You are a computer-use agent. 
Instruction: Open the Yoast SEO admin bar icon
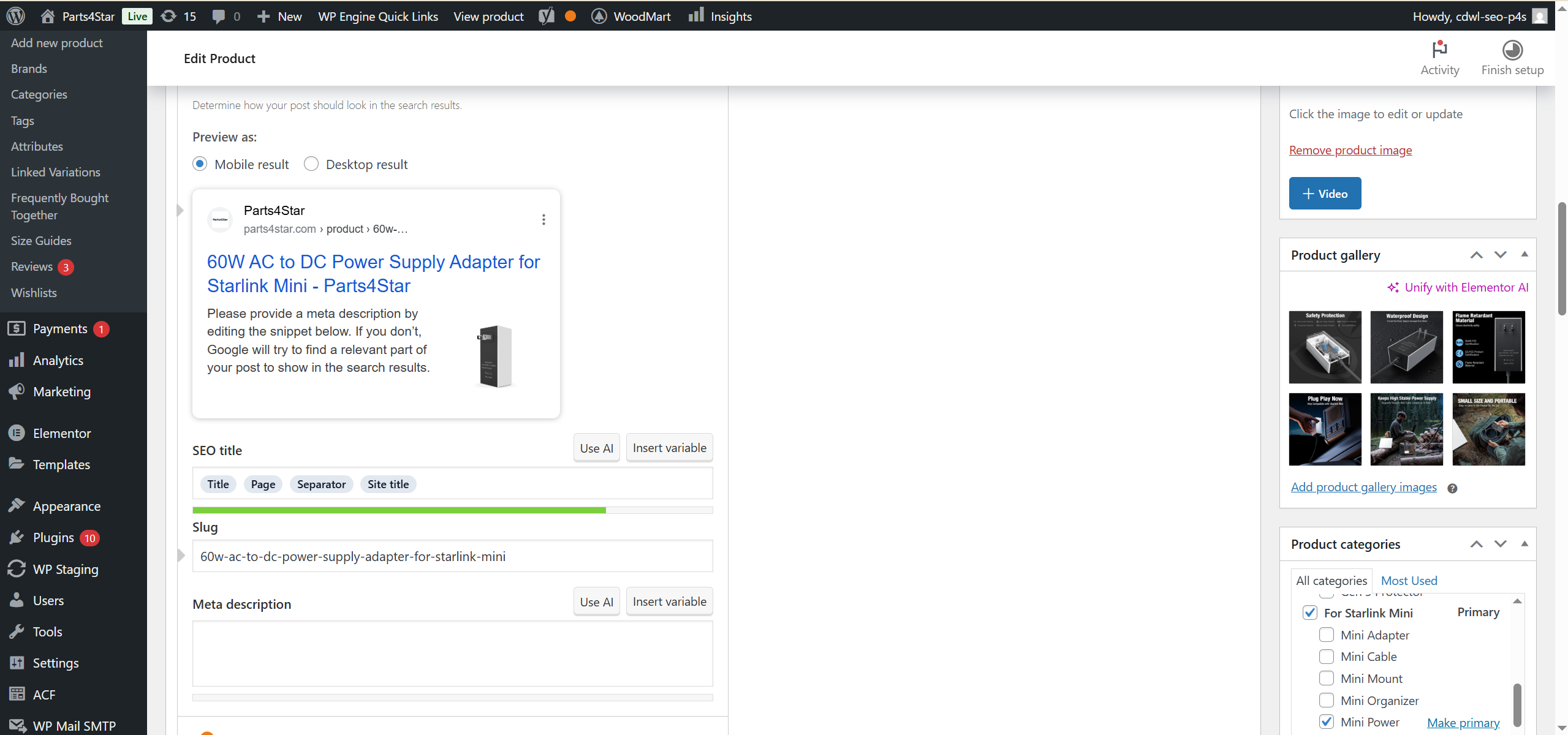tap(546, 16)
